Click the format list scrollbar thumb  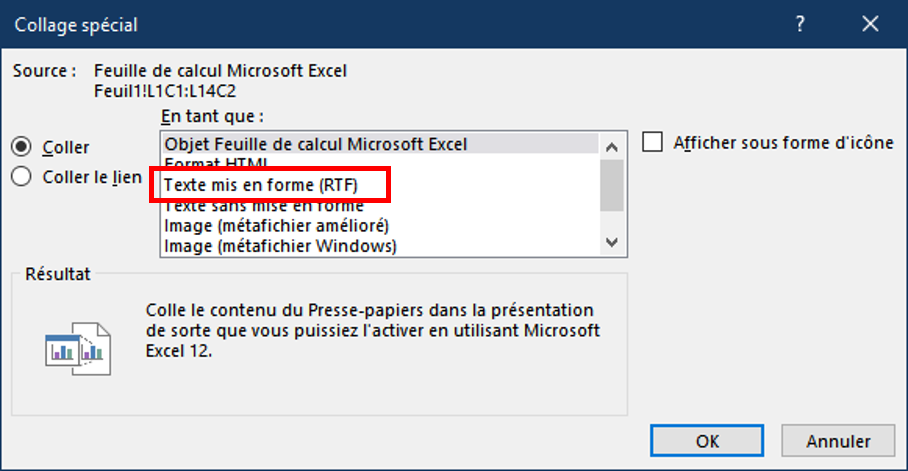[x=611, y=186]
